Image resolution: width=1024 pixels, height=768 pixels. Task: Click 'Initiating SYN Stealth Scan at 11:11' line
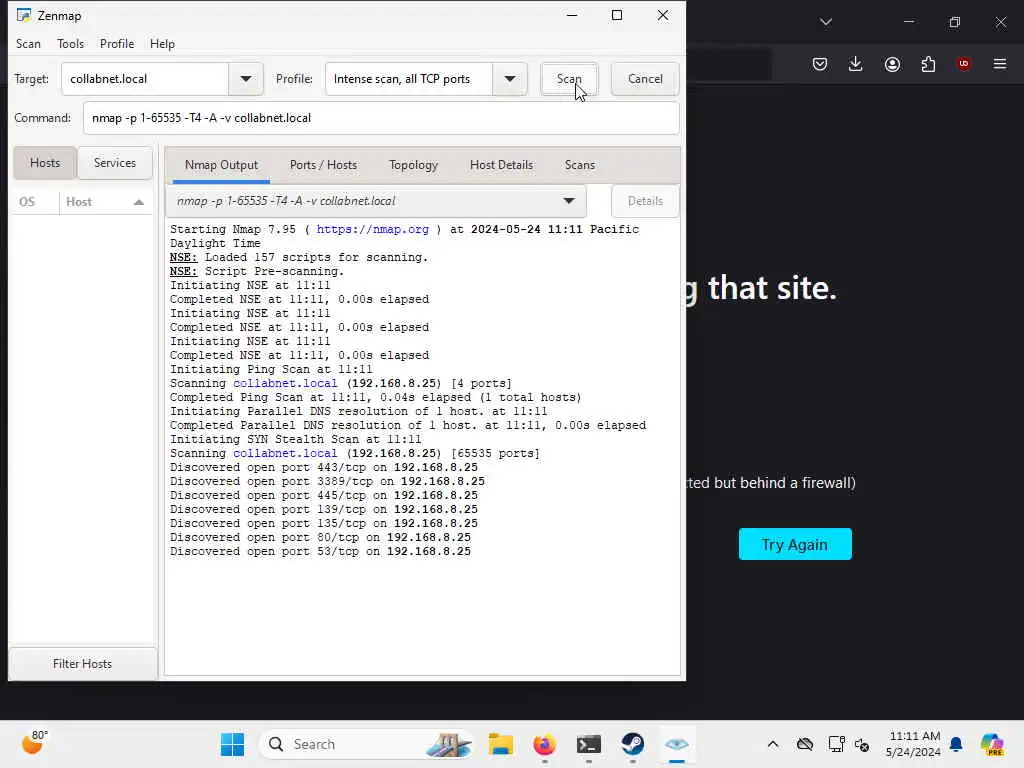click(x=296, y=440)
